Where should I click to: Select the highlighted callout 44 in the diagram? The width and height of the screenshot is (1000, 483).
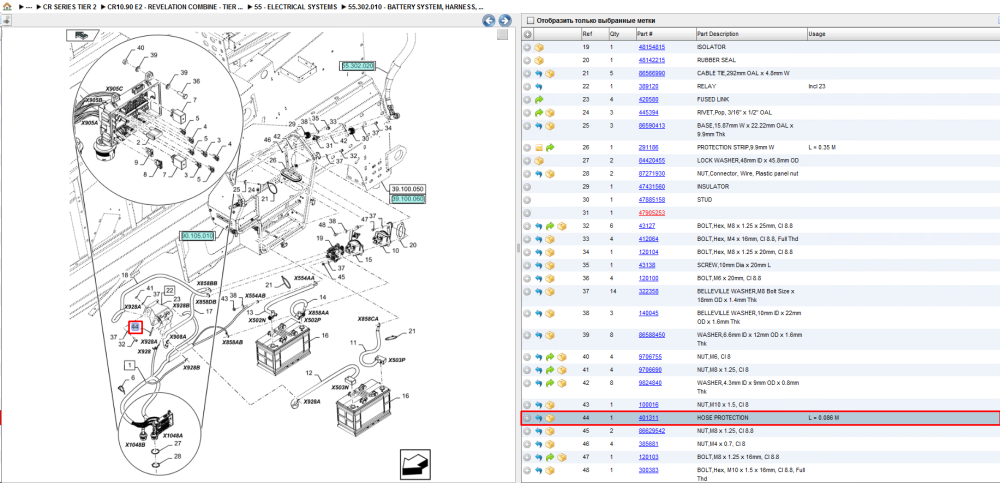[x=135, y=327]
